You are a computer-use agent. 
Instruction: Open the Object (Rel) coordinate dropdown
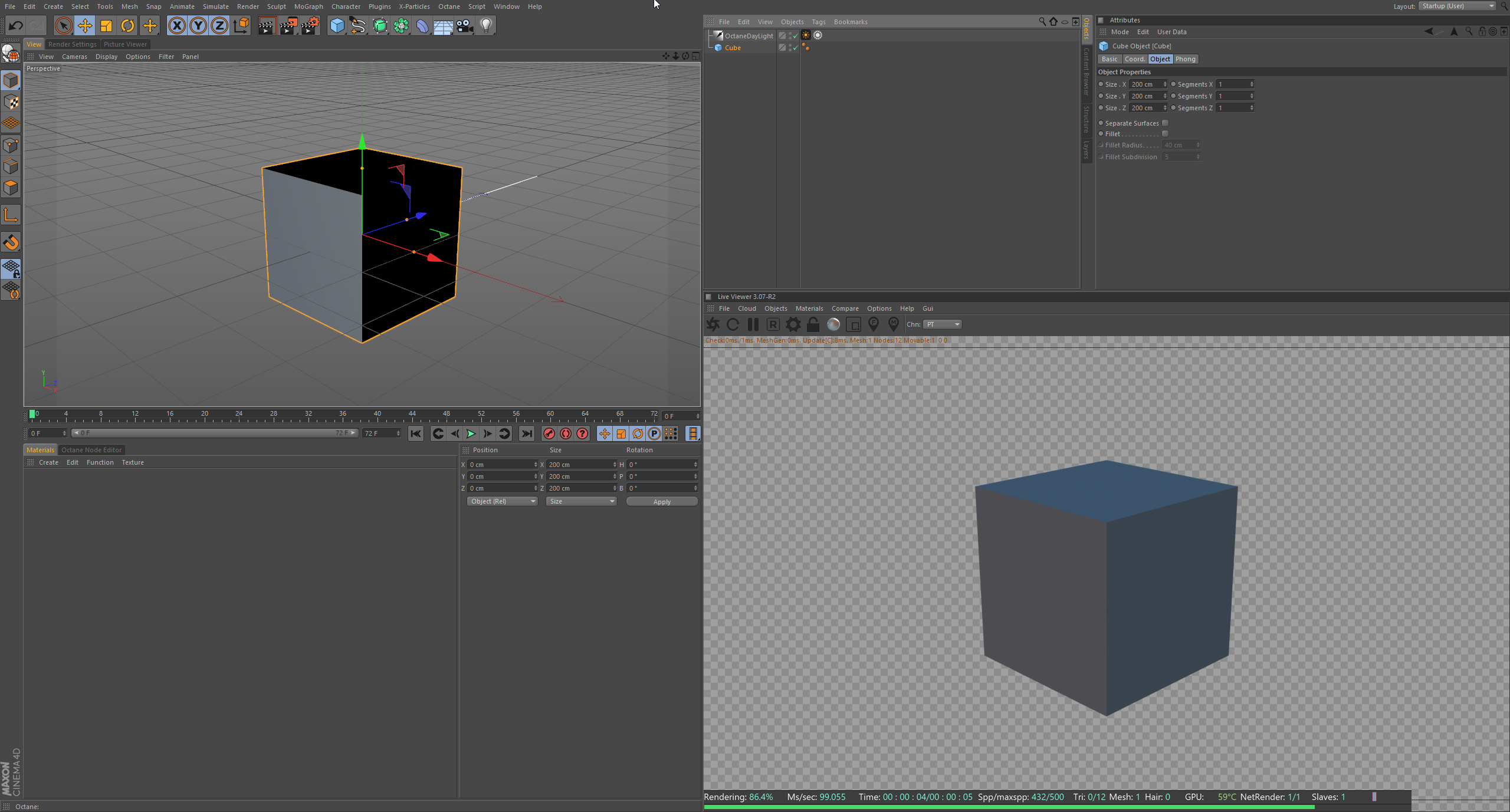[502, 501]
